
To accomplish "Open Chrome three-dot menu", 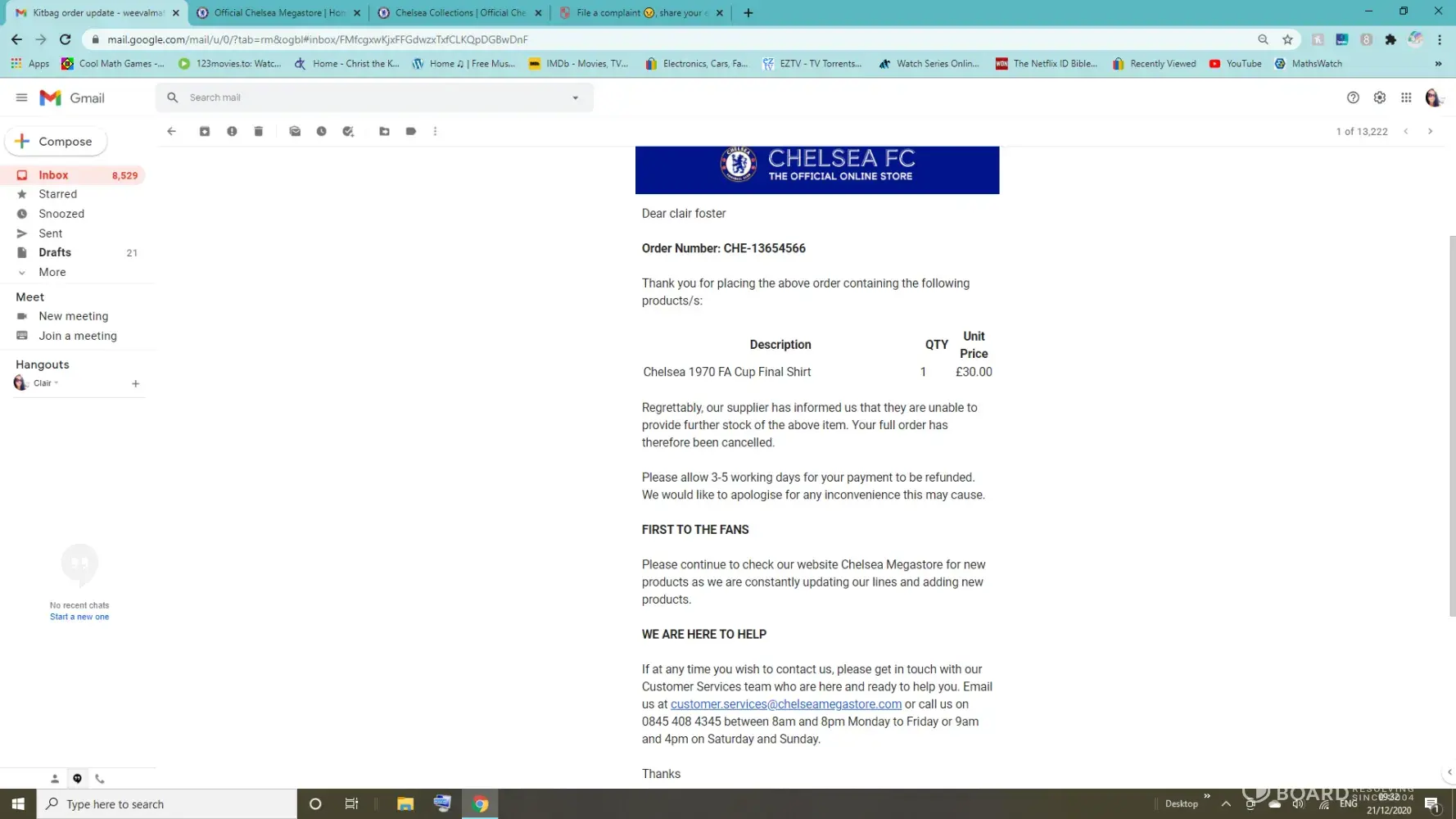I will (1440, 39).
